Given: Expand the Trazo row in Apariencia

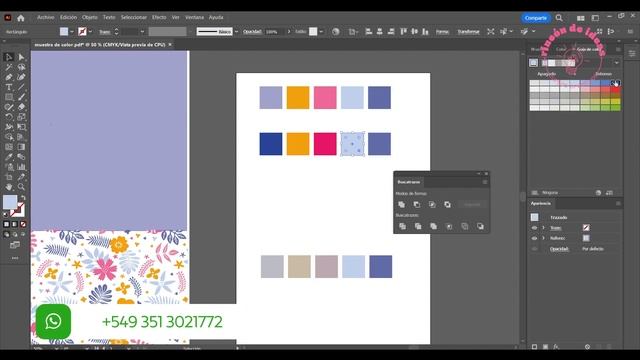Looking at the screenshot, I should coord(543,228).
